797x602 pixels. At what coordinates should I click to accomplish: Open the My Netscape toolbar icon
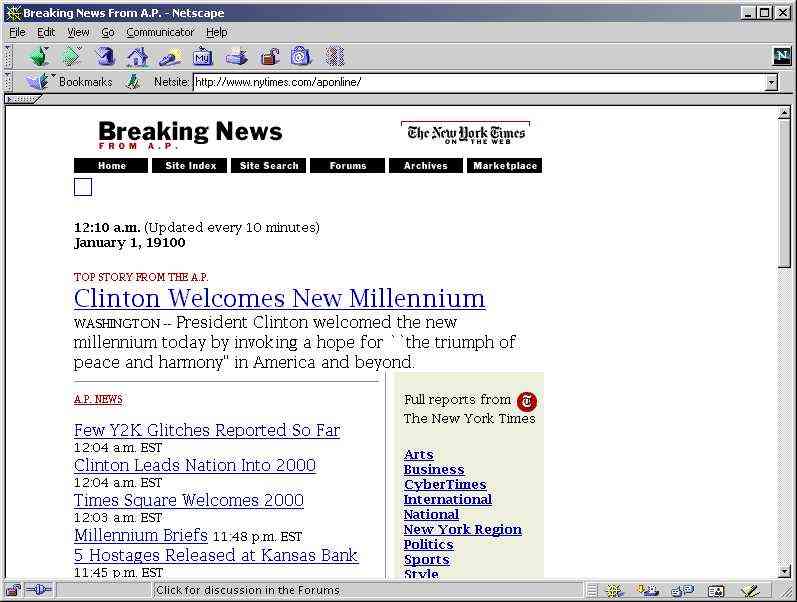coord(203,56)
